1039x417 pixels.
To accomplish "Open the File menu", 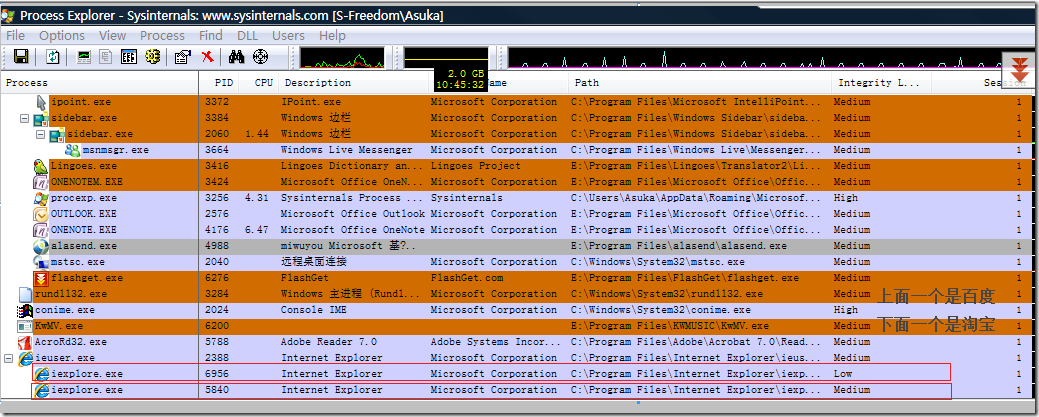I will point(15,36).
